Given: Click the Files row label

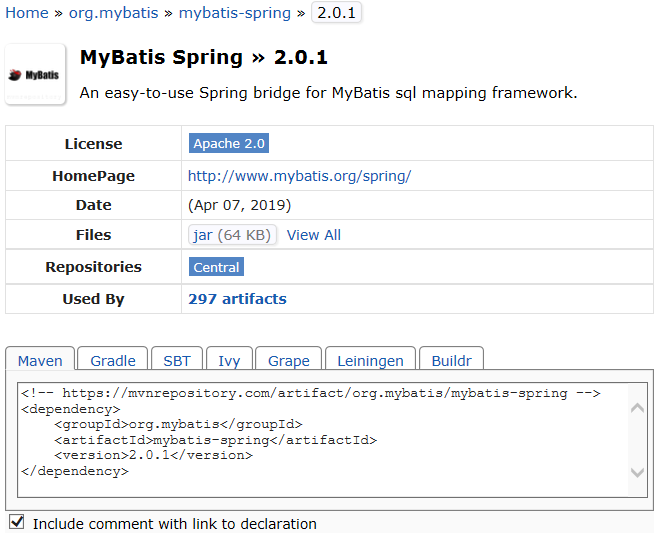Looking at the screenshot, I should [x=93, y=235].
